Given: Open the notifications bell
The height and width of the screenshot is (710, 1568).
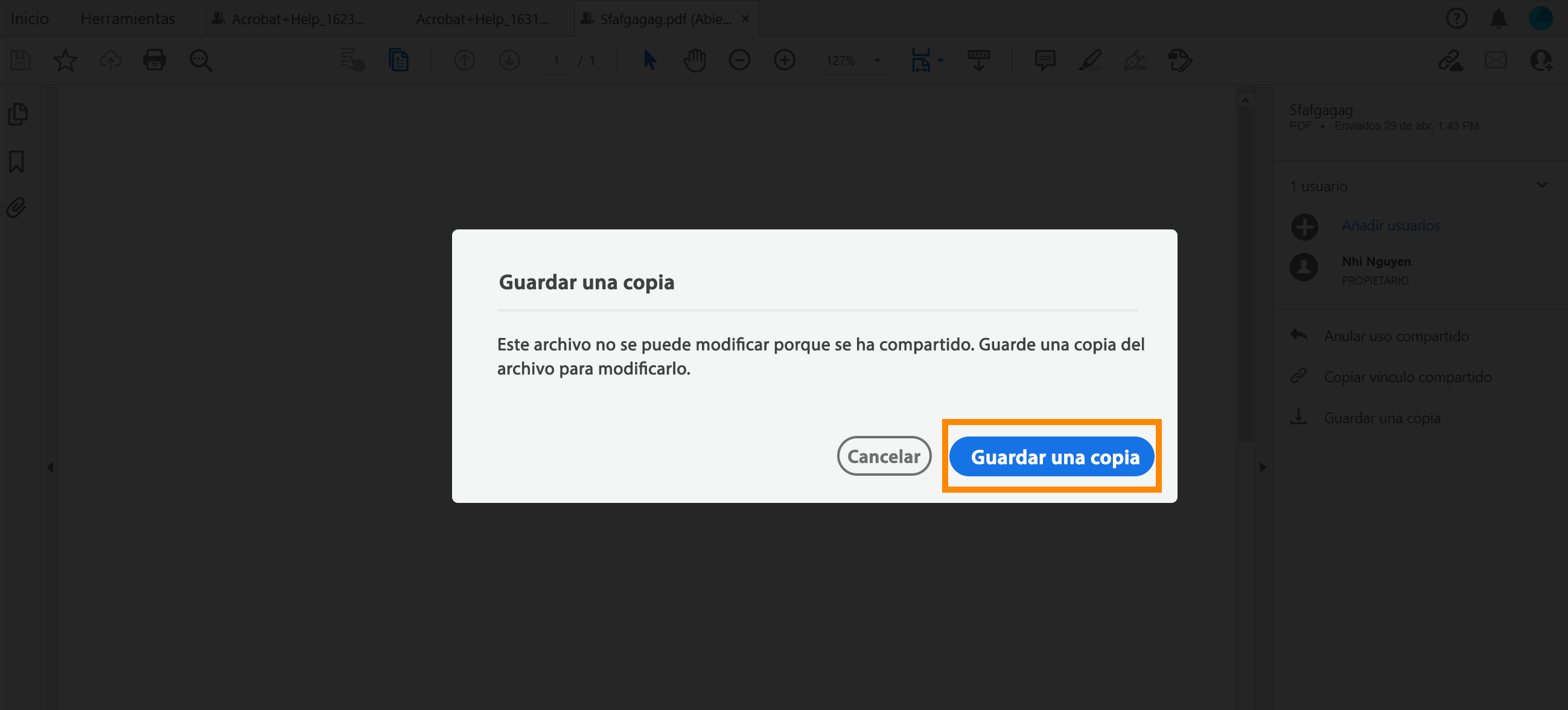Looking at the screenshot, I should tap(1499, 18).
